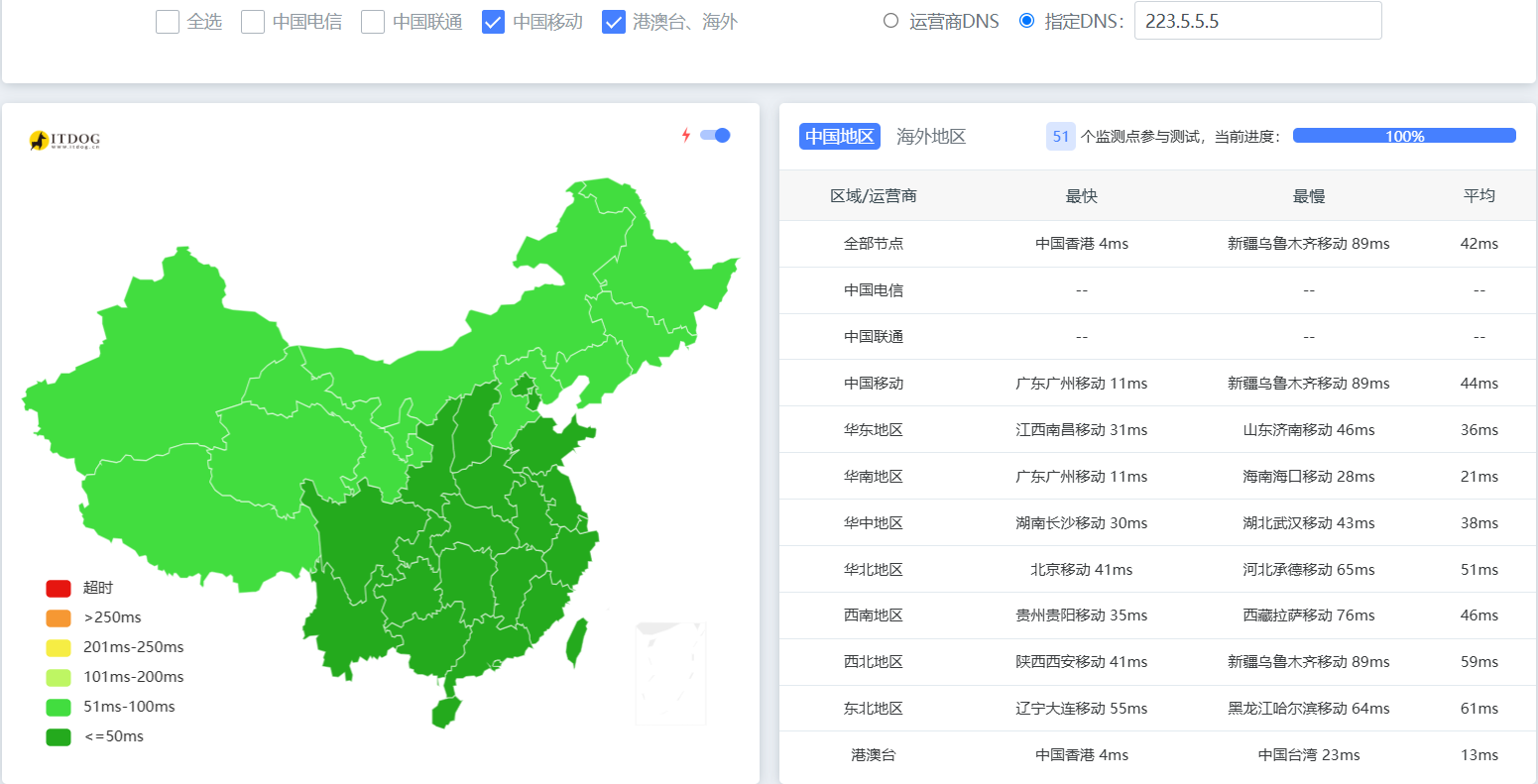Check the 全选 checkbox
This screenshot has height=784, width=1538.
pos(168,22)
